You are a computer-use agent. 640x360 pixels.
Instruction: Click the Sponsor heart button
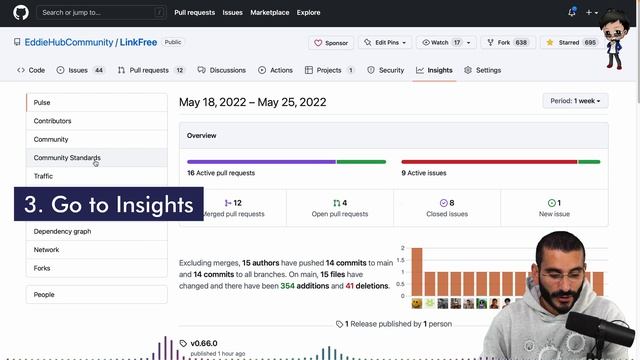click(x=331, y=42)
